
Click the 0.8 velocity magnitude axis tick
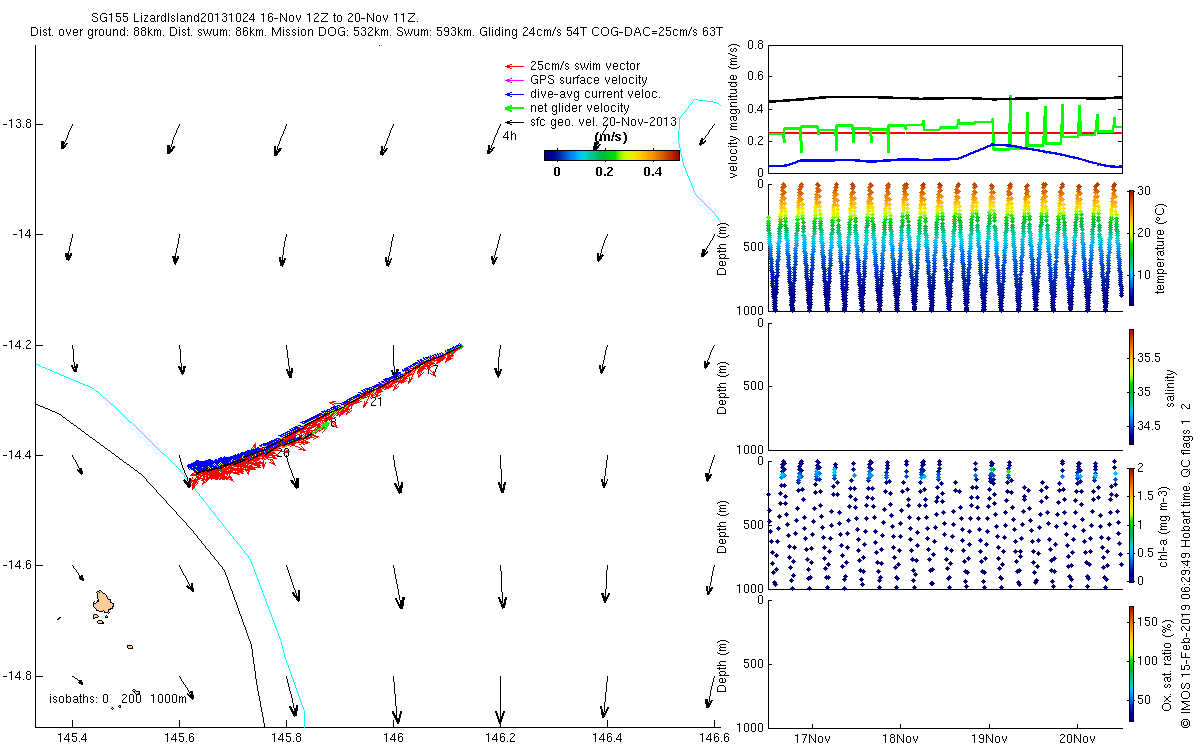click(756, 46)
